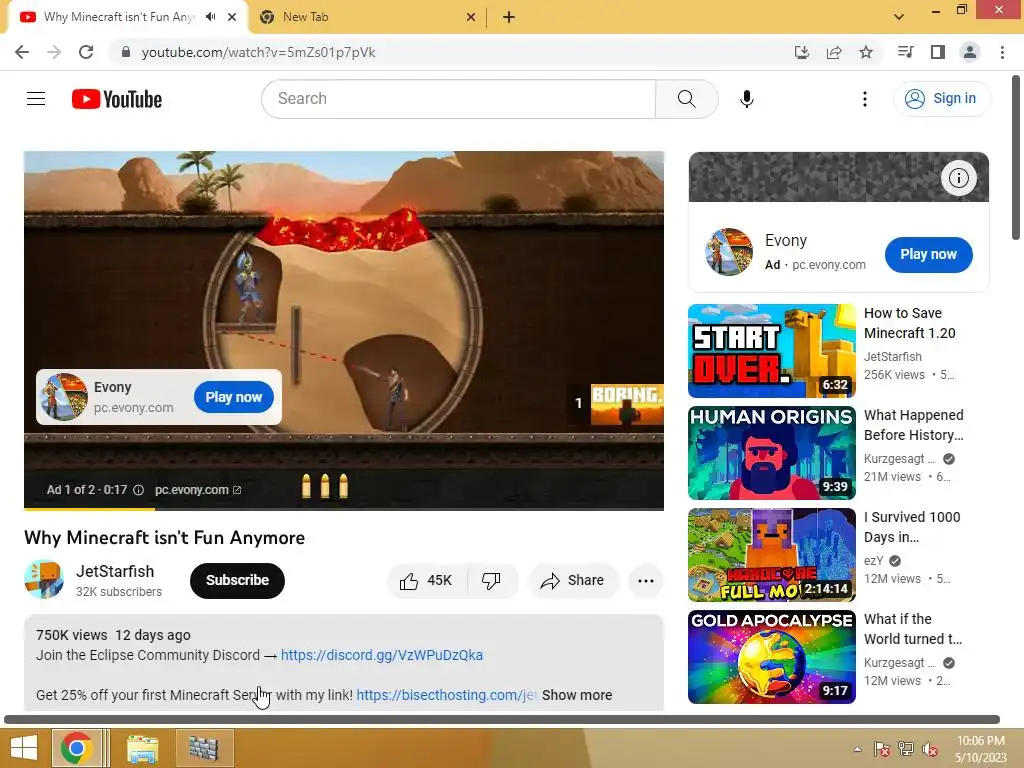The height and width of the screenshot is (768, 1024).
Task: Switch to the New Tab tab
Action: [x=366, y=17]
